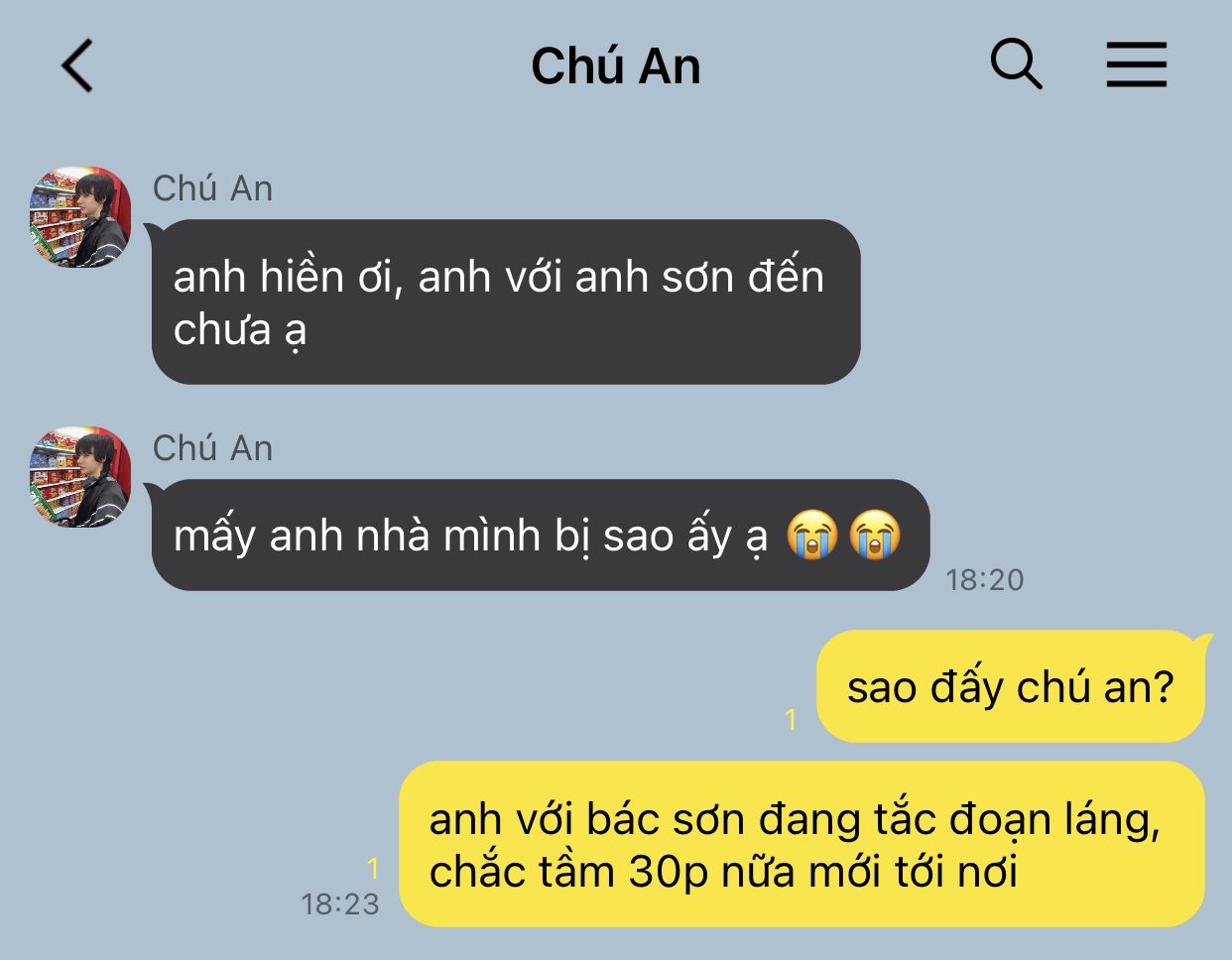
Task: Open Chú An's avatar beside second message
Action: tap(80, 477)
